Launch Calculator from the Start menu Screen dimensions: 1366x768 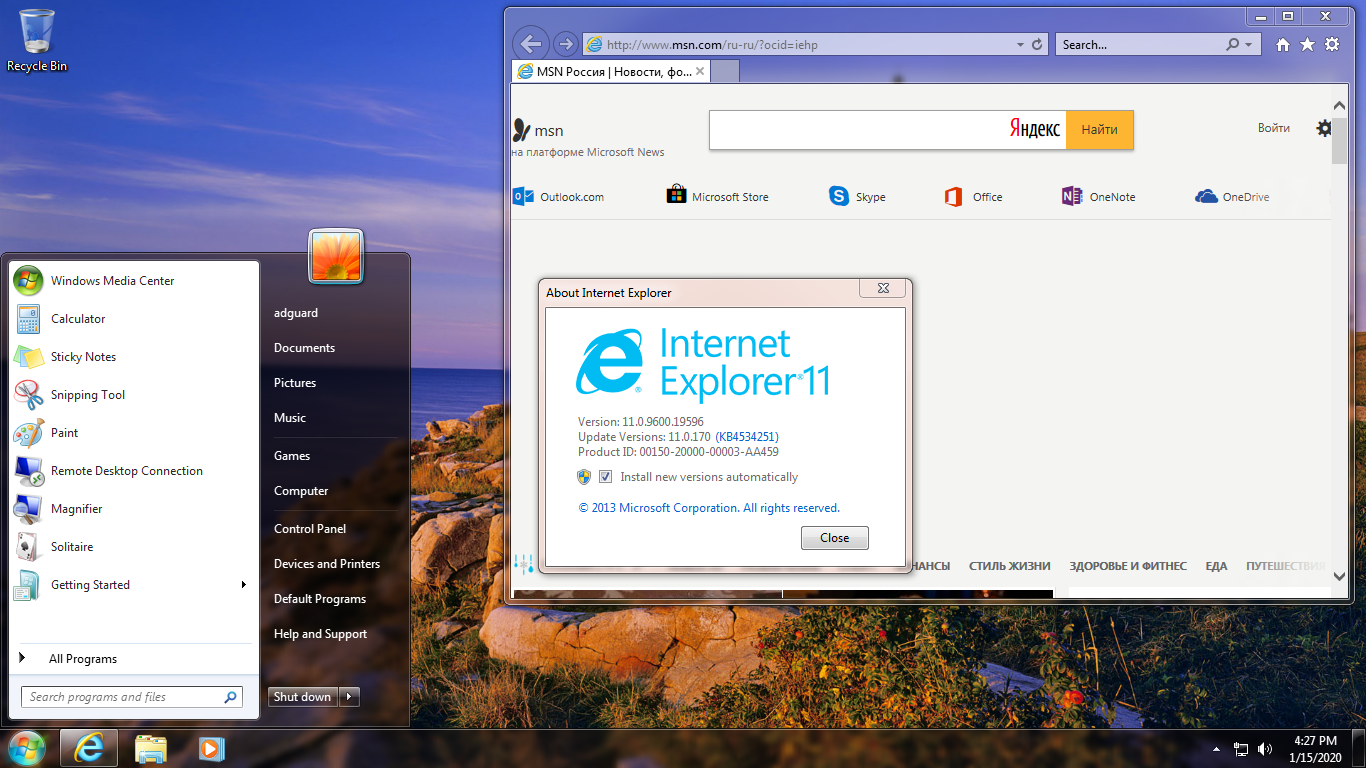pos(134,319)
